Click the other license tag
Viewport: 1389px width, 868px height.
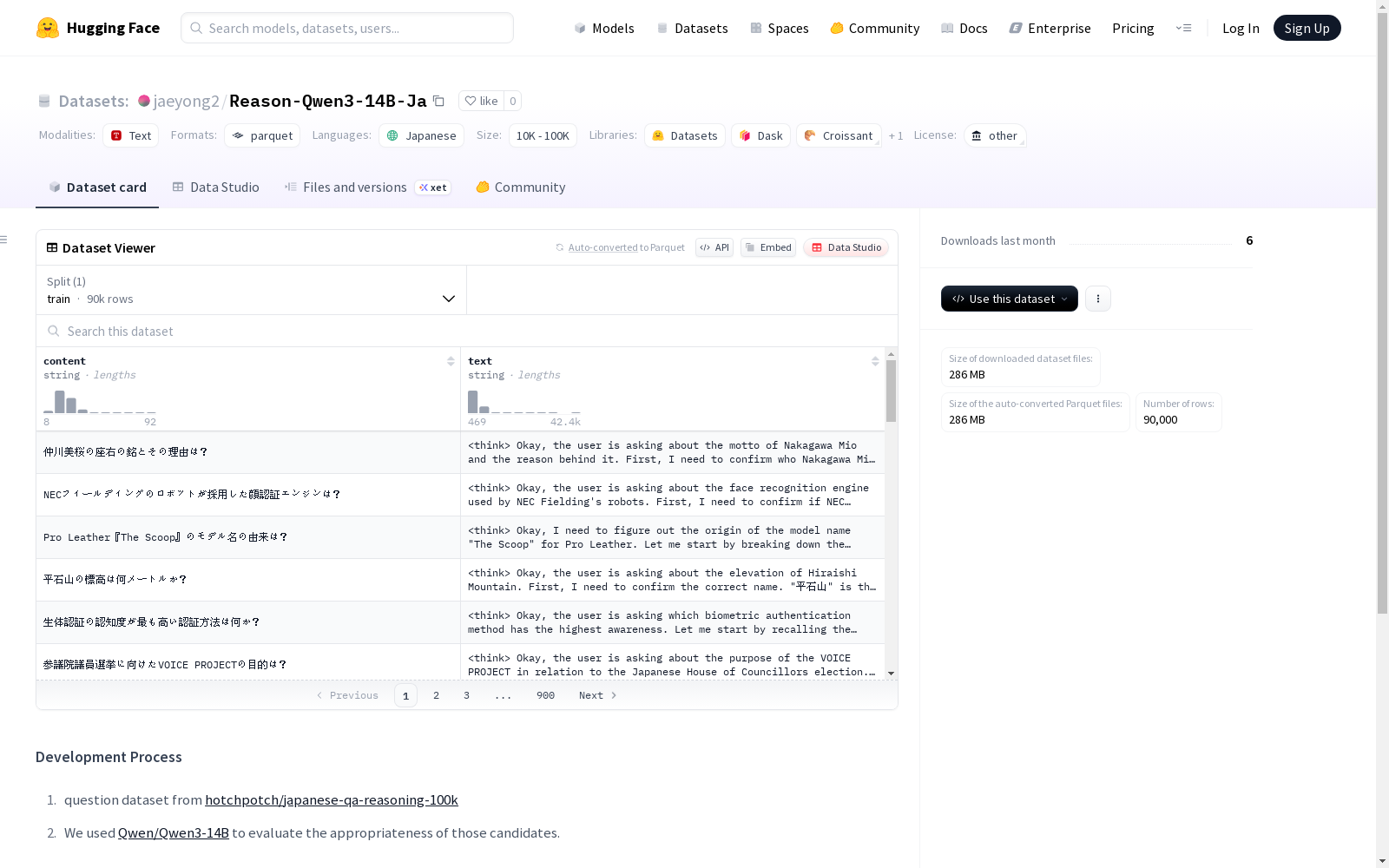(x=995, y=135)
